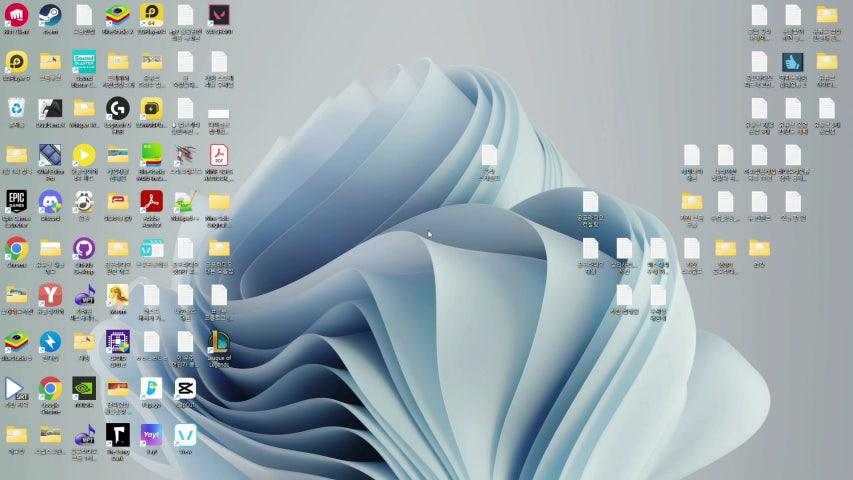Click the purple Yay! app icon
Image resolution: width=853 pixels, height=480 pixels.
pyautogui.click(x=151, y=435)
